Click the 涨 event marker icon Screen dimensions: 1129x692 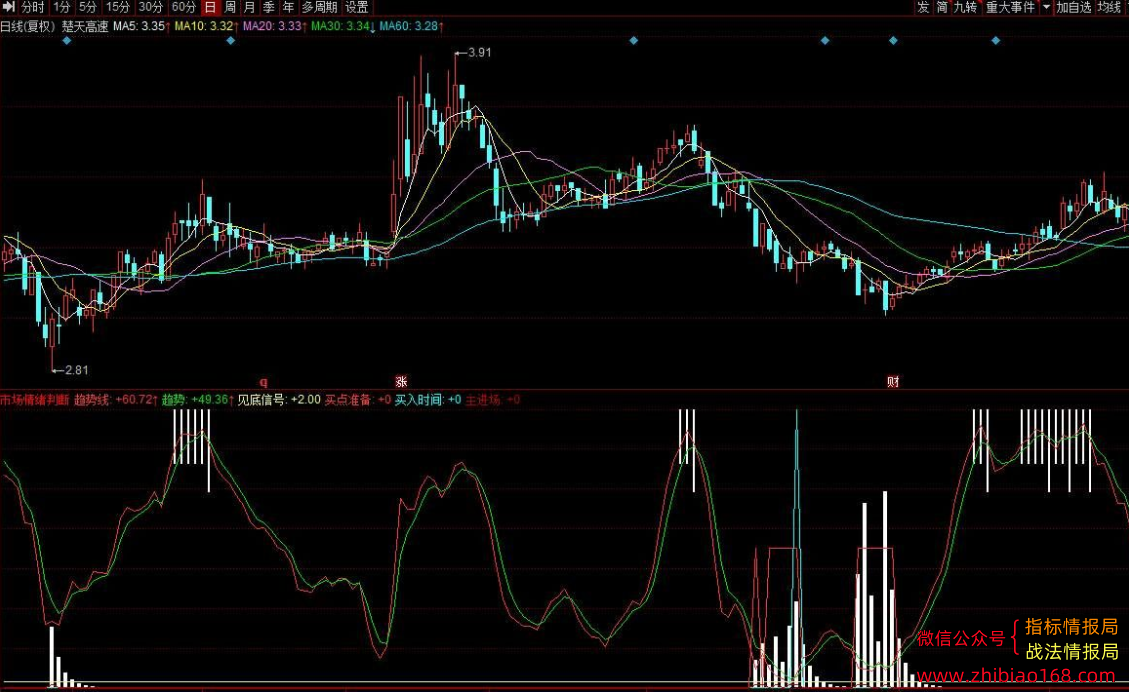coord(401,382)
